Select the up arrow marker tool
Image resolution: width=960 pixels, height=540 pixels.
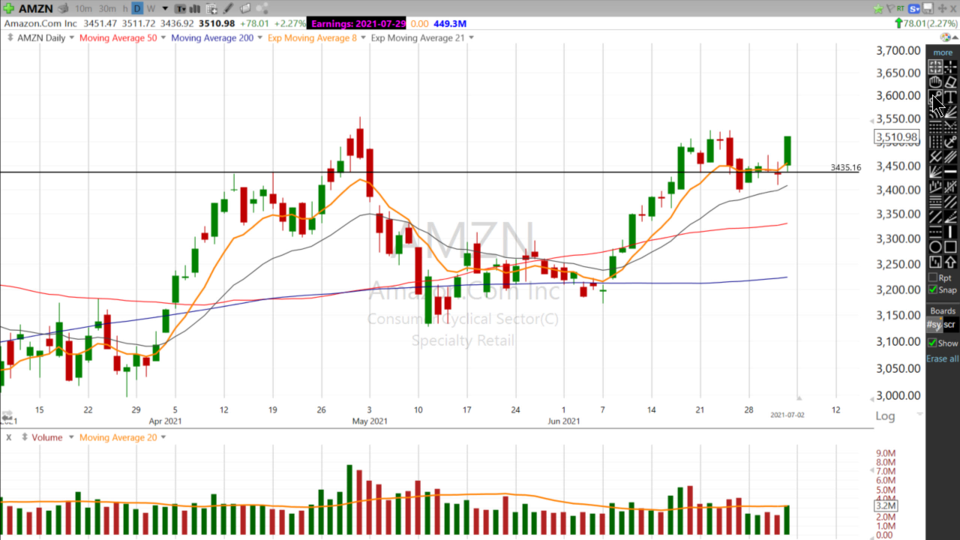click(951, 262)
